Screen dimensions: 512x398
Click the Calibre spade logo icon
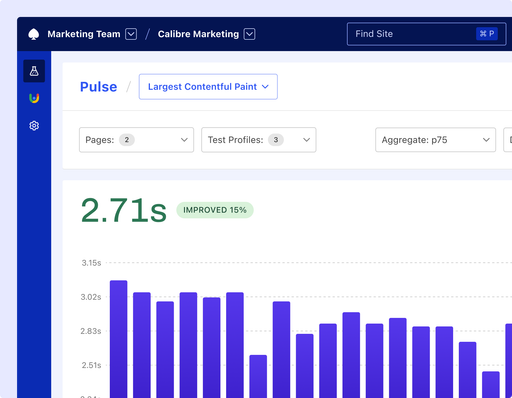[33, 34]
